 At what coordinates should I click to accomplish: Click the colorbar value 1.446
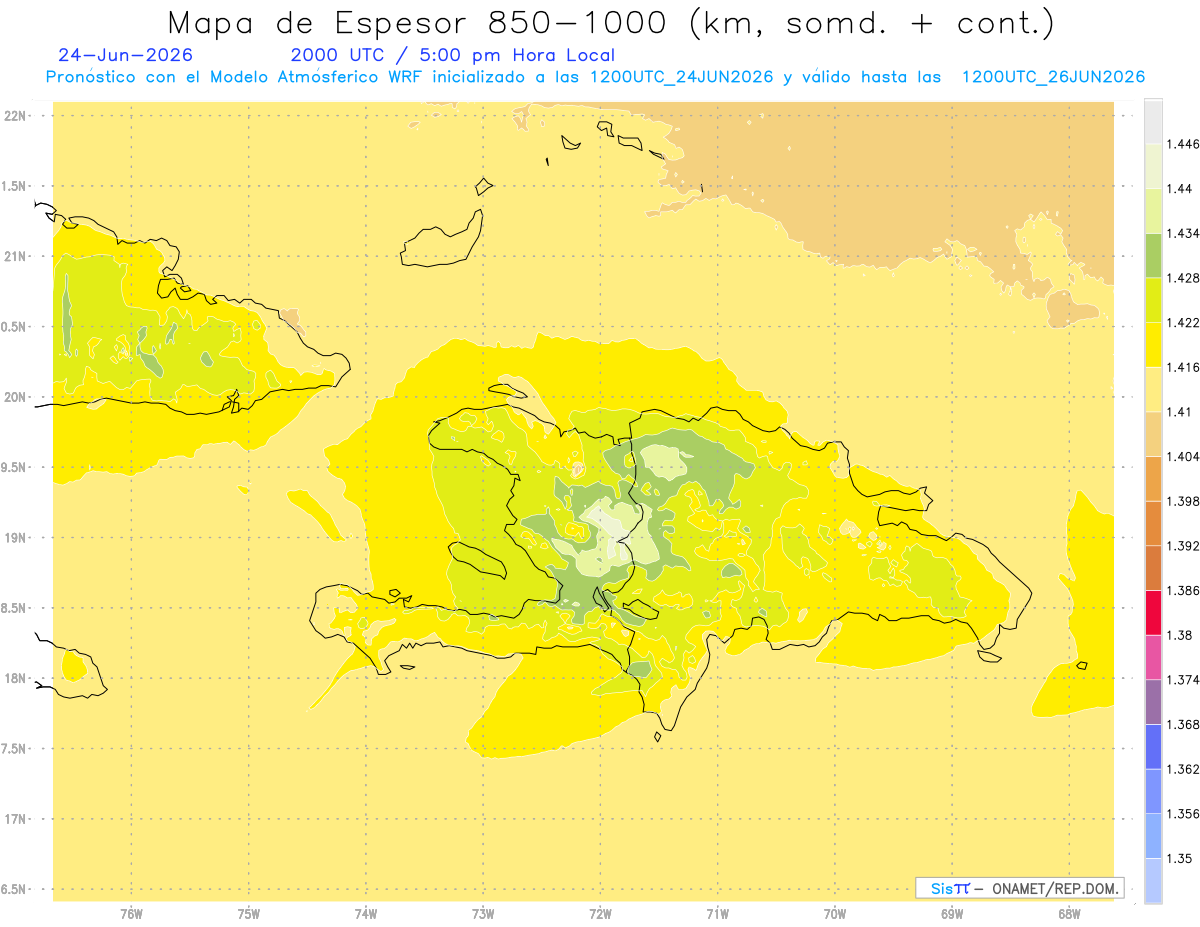click(x=1183, y=144)
